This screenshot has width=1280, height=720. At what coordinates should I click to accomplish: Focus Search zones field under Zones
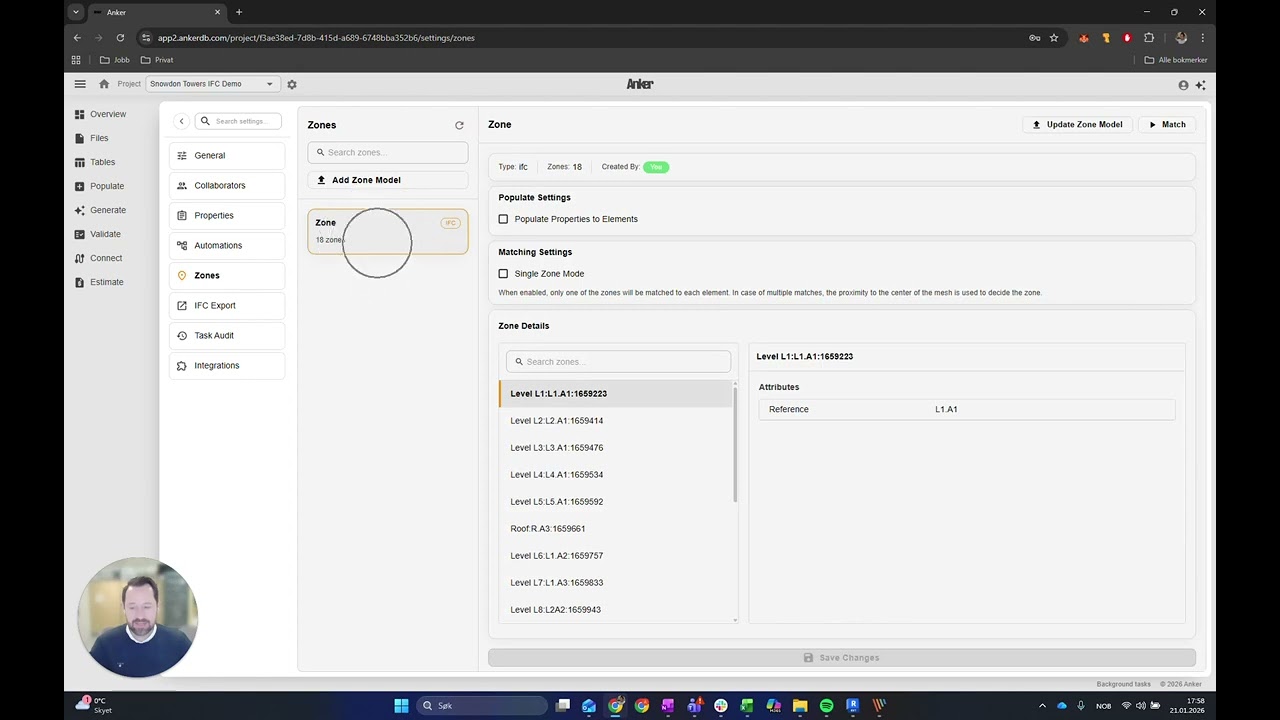pyautogui.click(x=388, y=152)
